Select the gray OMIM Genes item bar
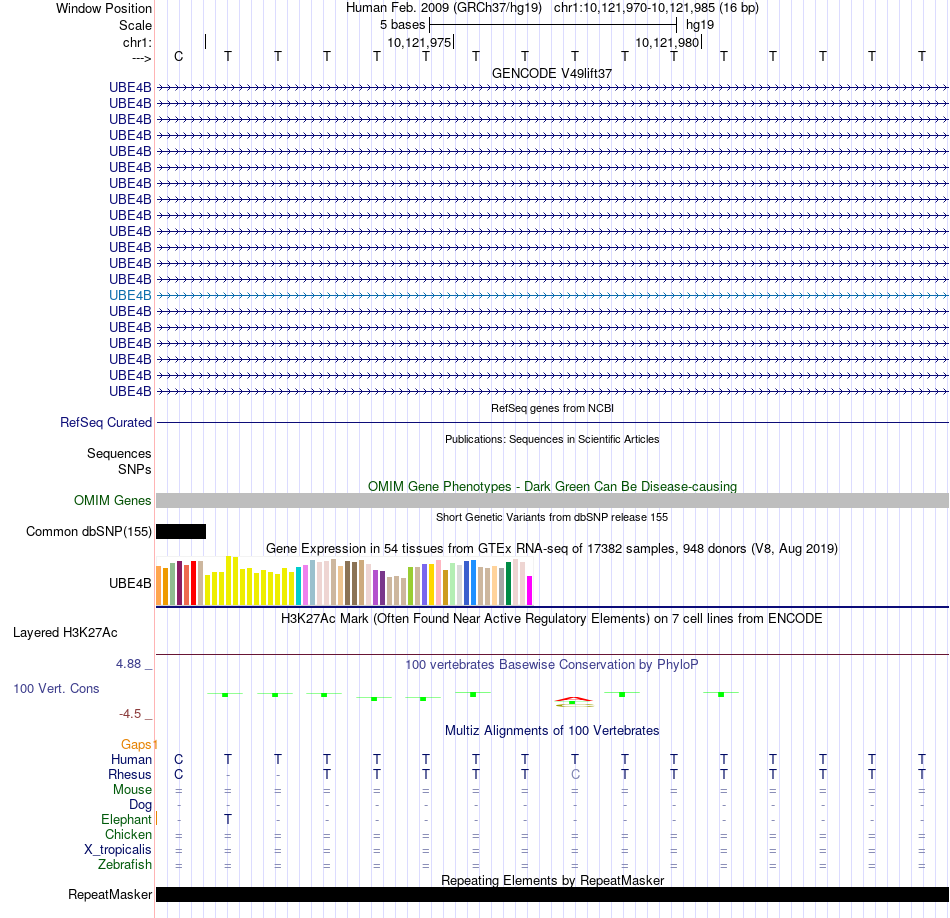This screenshot has height=918, width=950. pyautogui.click(x=552, y=501)
